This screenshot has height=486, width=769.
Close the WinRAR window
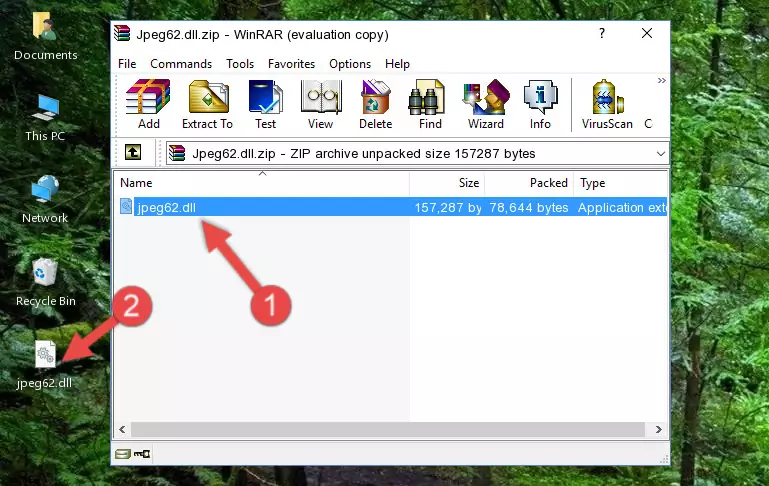[647, 33]
